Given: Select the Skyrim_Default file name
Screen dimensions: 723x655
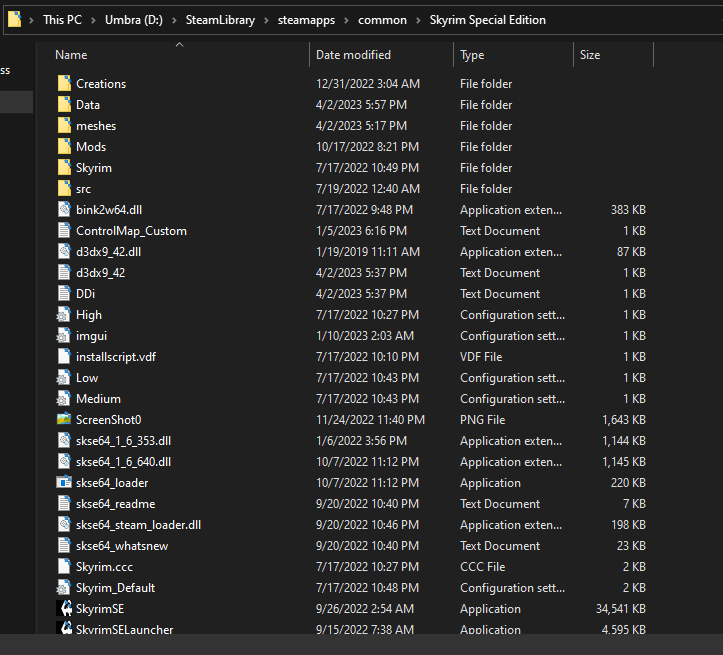Looking at the screenshot, I should (115, 588).
